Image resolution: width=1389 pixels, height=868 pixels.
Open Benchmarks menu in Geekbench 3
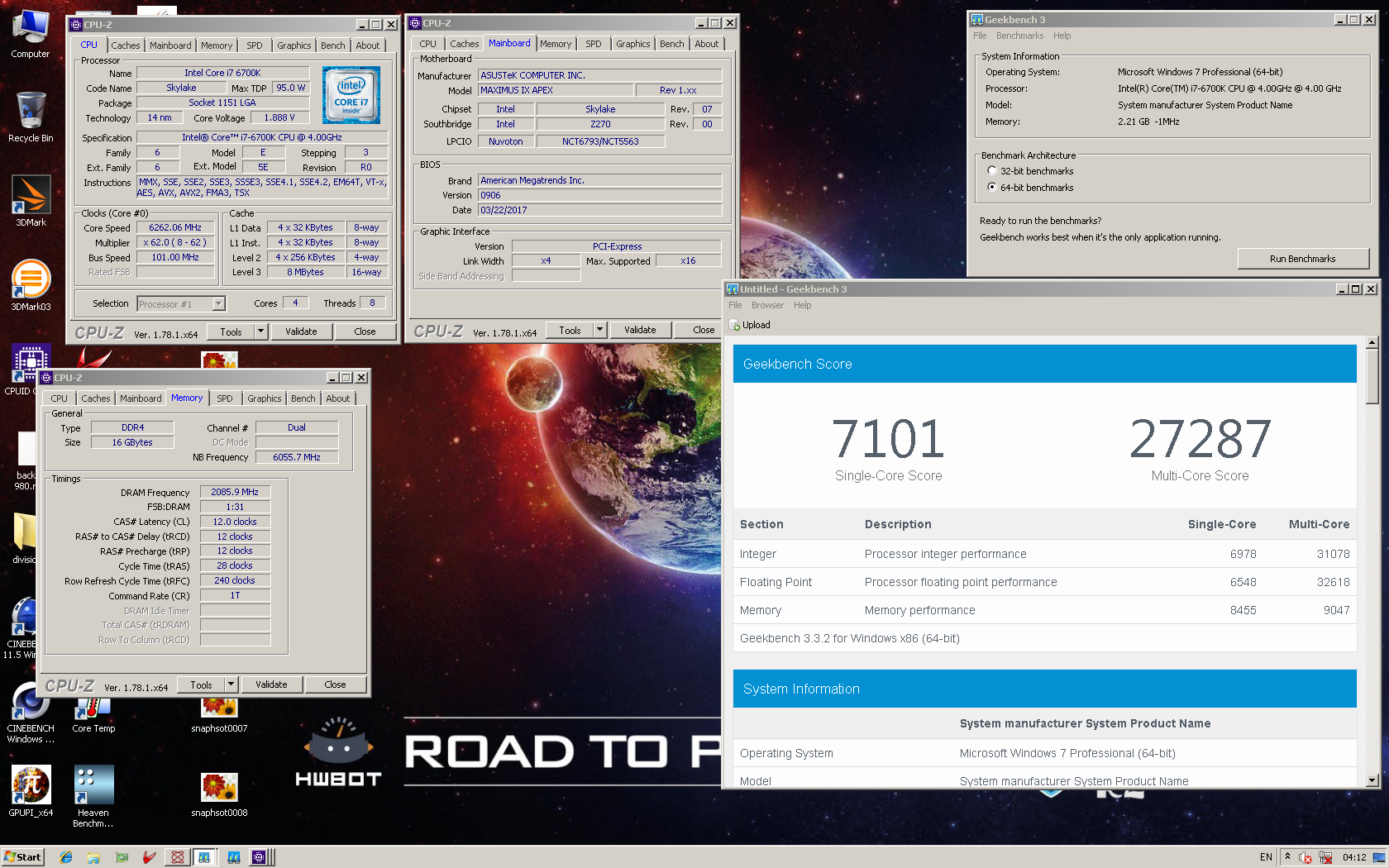[x=1019, y=36]
